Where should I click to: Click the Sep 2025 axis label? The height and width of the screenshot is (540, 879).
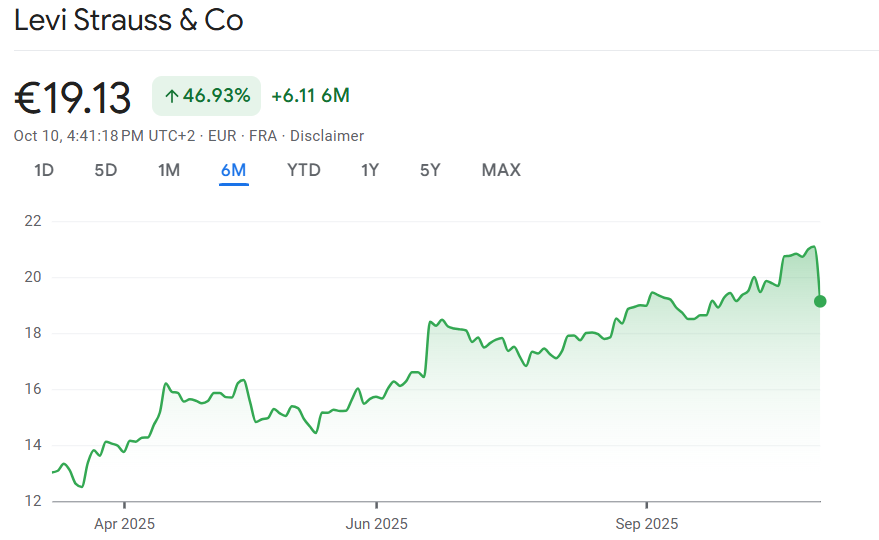pos(647,523)
